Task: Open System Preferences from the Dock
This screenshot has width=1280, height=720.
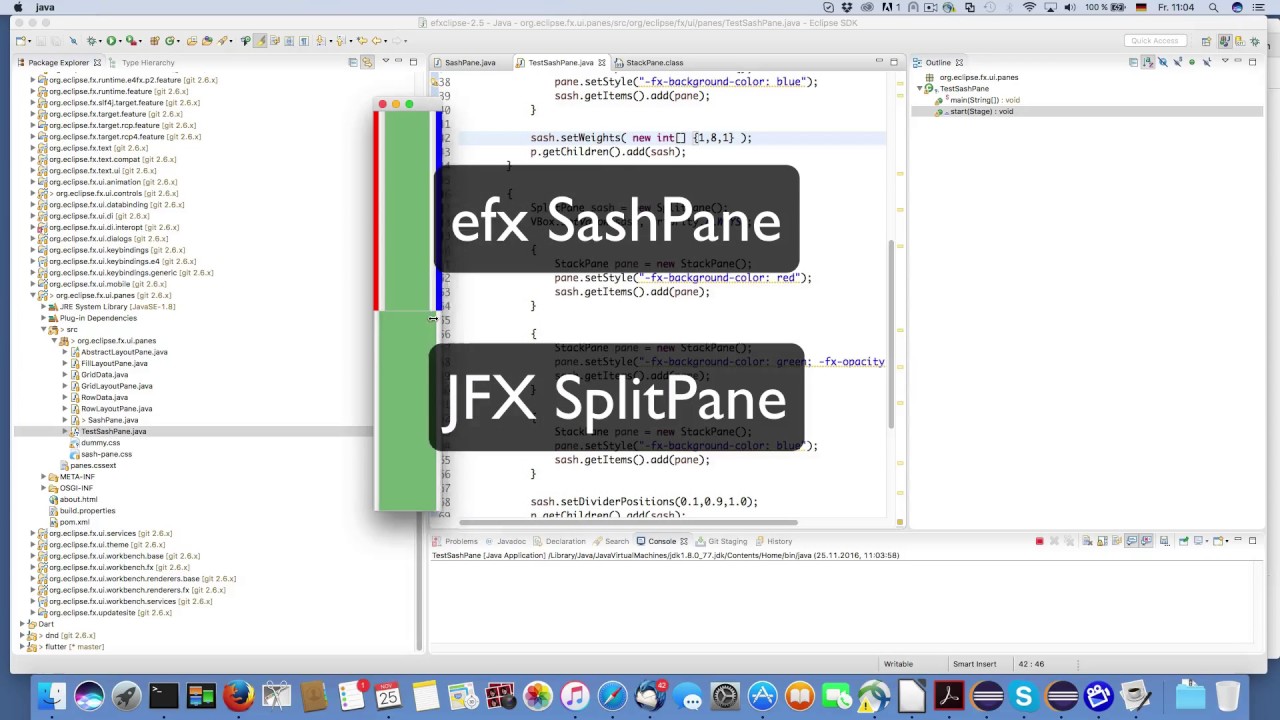Action: 725,696
